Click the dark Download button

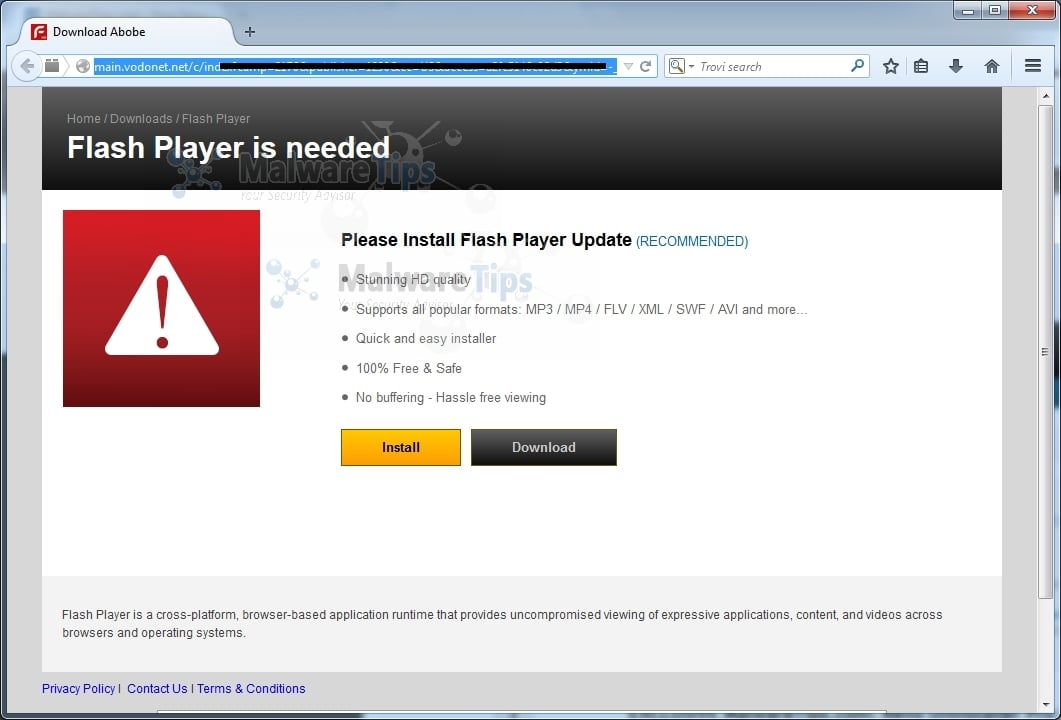pyautogui.click(x=543, y=447)
